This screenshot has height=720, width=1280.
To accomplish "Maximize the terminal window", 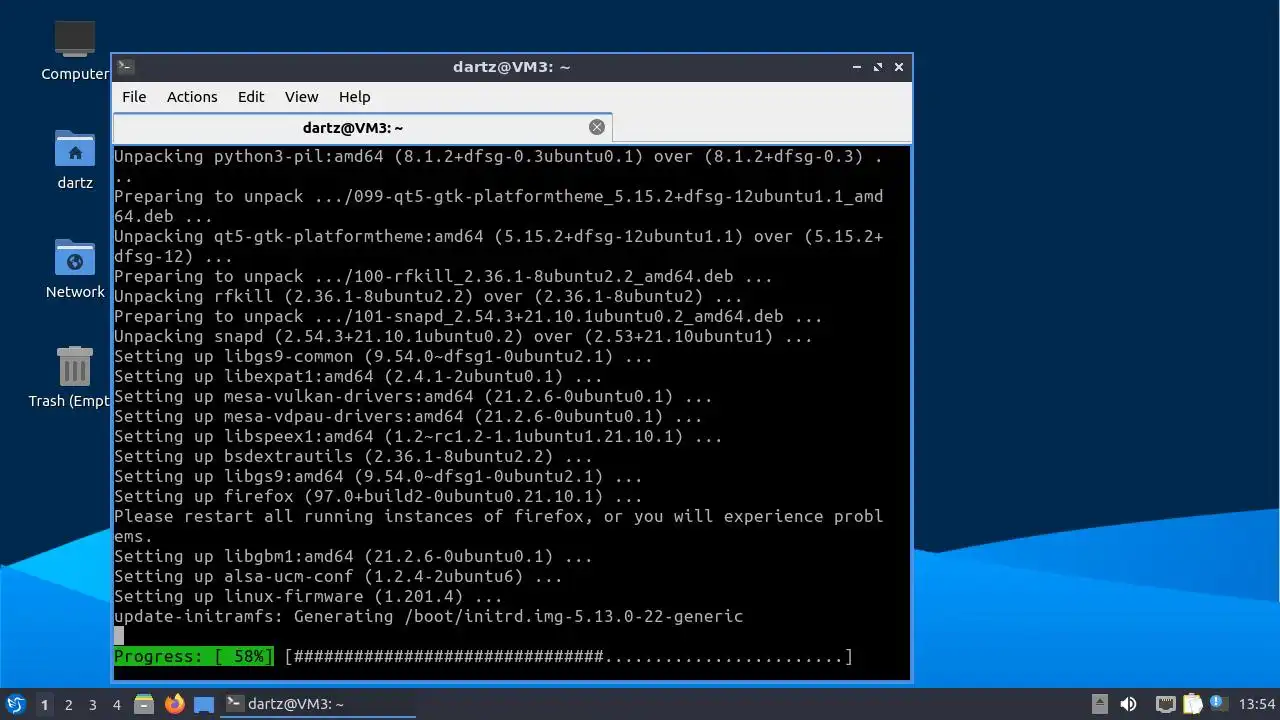I will click(x=878, y=67).
